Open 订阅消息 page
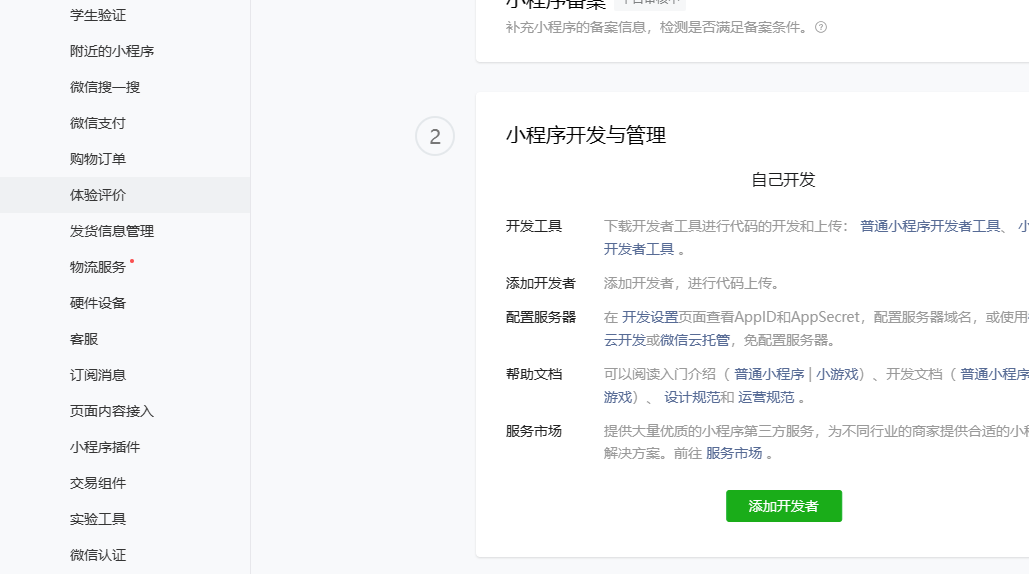1029x574 pixels. [98, 376]
